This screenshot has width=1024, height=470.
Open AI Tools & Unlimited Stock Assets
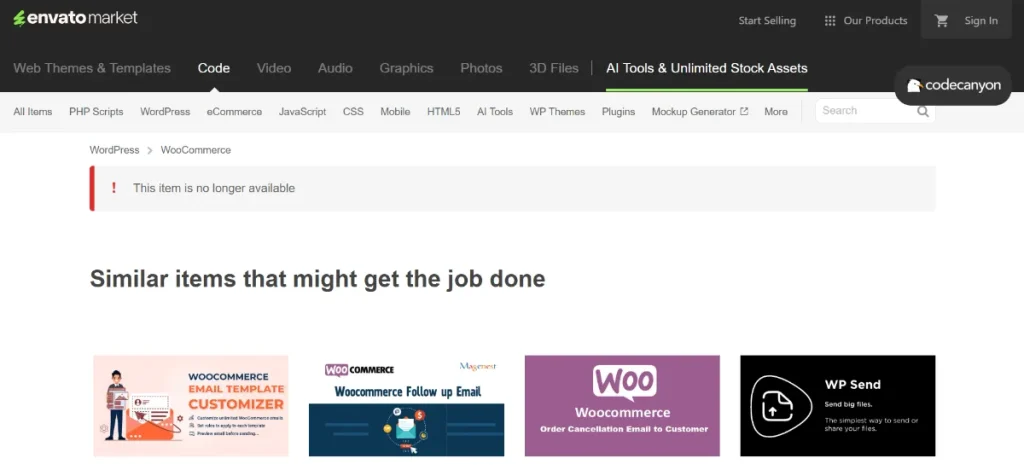(707, 68)
